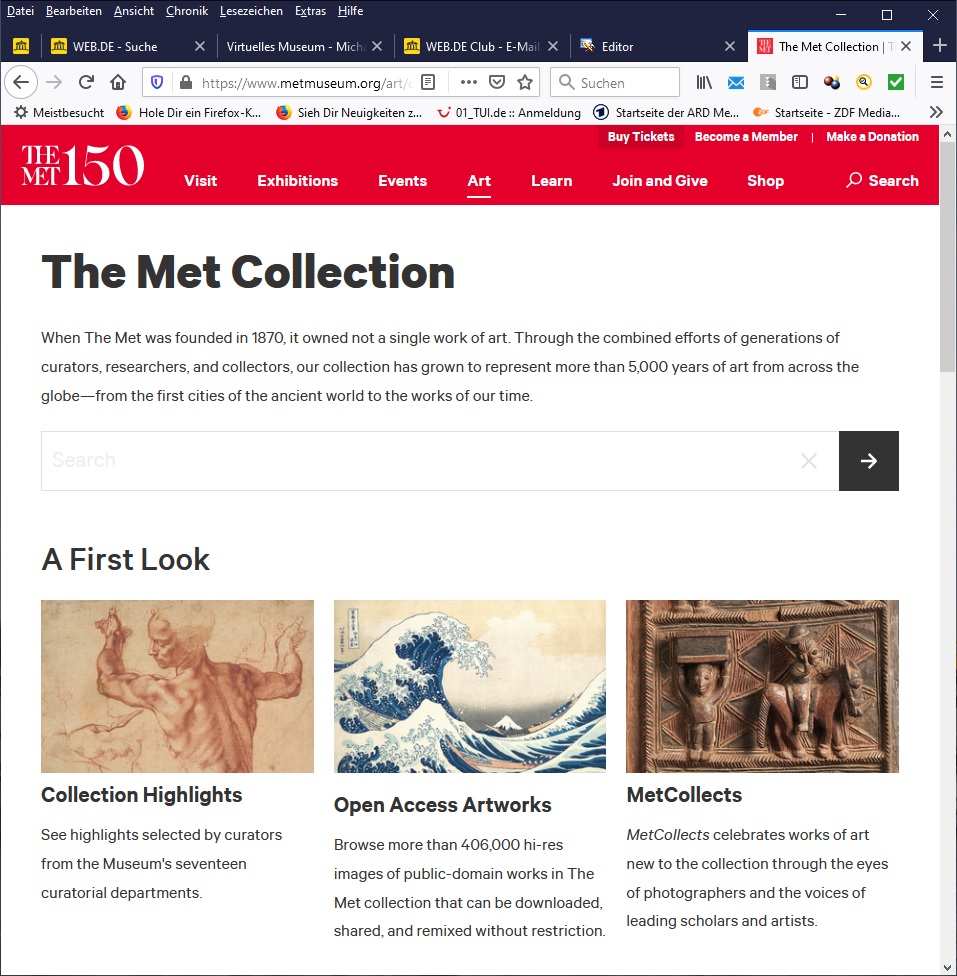
Task: Show sidebars with the sidebar toolbar icon
Action: [x=799, y=82]
